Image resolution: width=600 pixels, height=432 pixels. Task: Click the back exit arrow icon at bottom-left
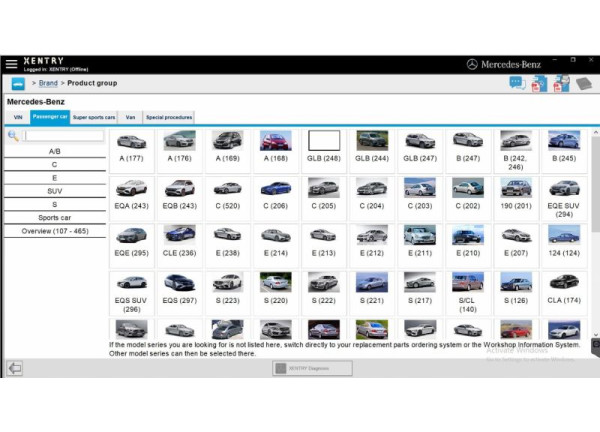click(14, 368)
